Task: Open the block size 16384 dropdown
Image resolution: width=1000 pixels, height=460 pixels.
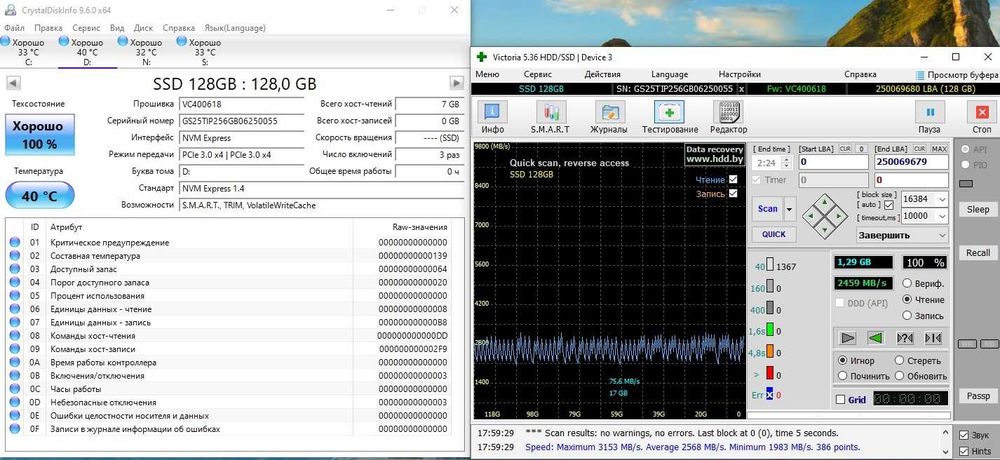Action: pyautogui.click(x=943, y=199)
